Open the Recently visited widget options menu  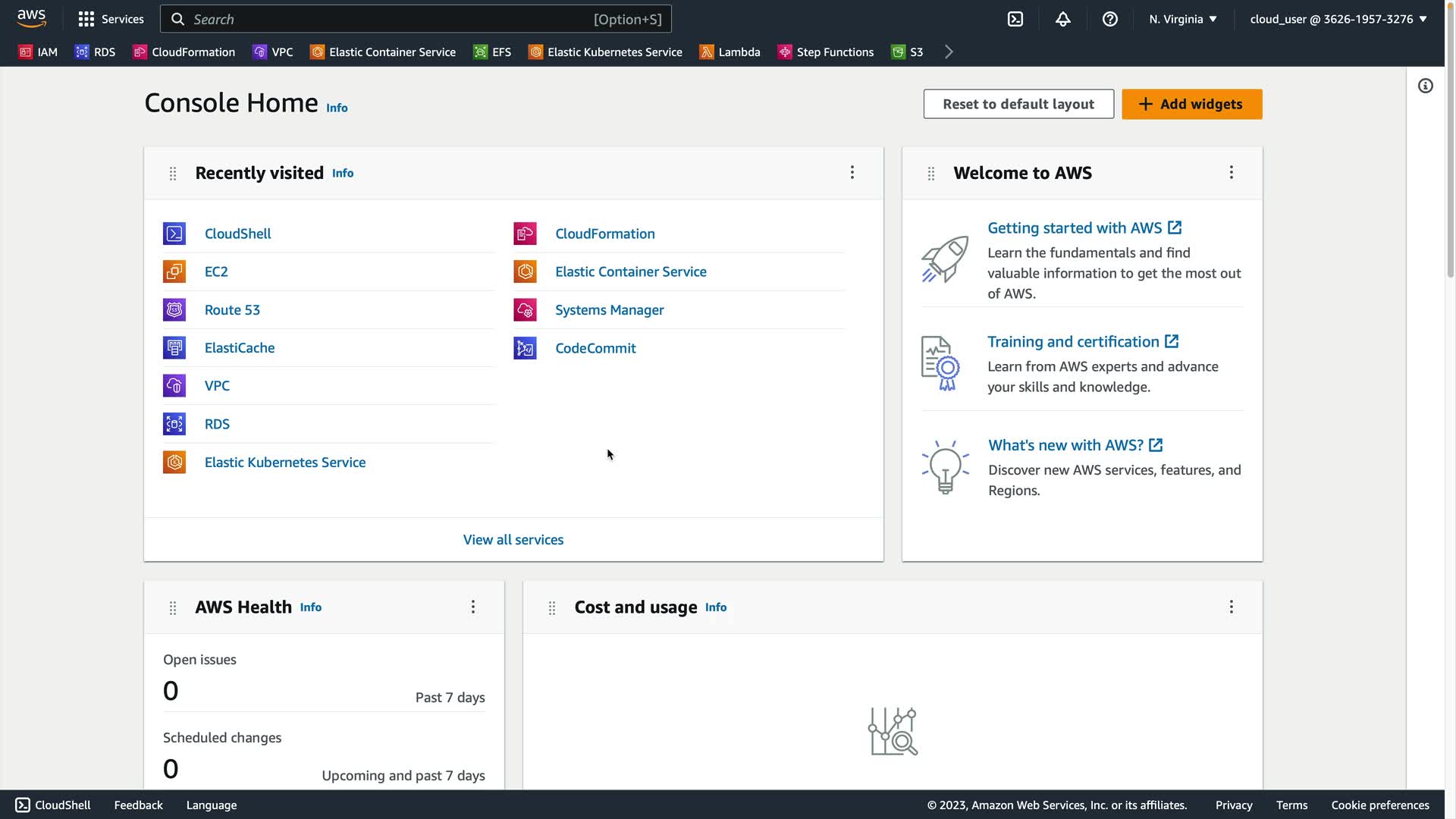click(x=852, y=172)
